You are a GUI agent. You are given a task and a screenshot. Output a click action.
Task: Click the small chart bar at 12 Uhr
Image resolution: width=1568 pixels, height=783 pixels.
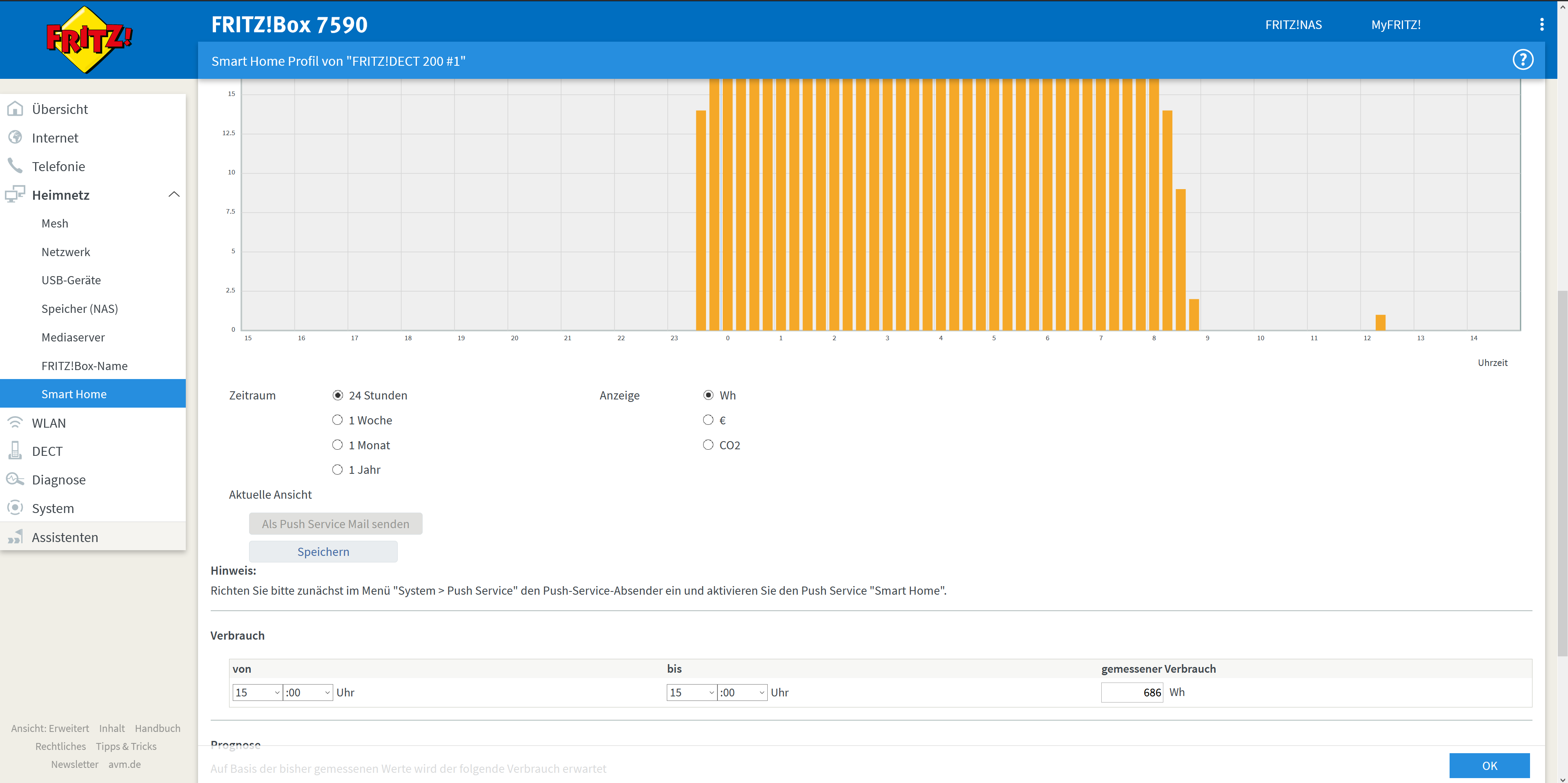1381,322
